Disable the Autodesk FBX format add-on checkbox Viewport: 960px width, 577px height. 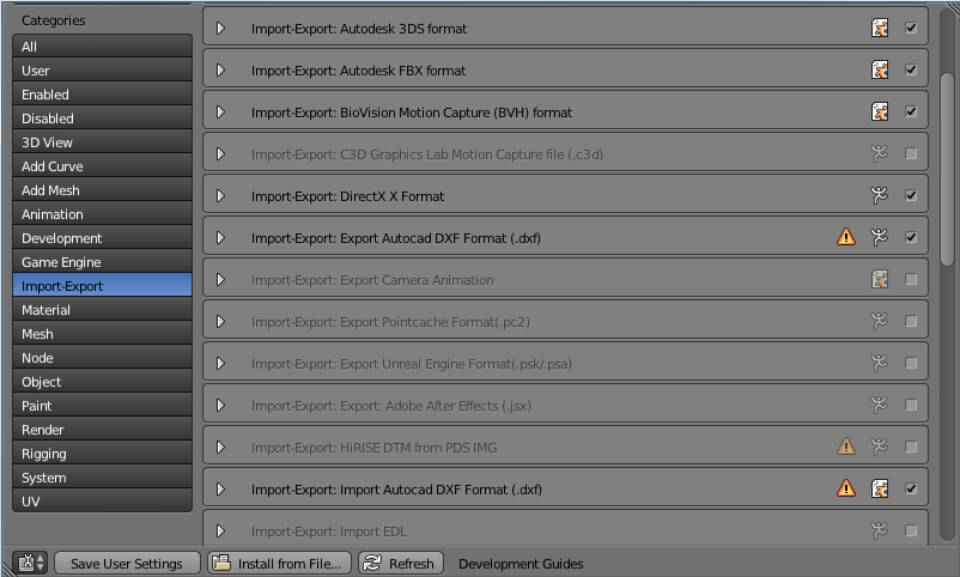click(911, 70)
